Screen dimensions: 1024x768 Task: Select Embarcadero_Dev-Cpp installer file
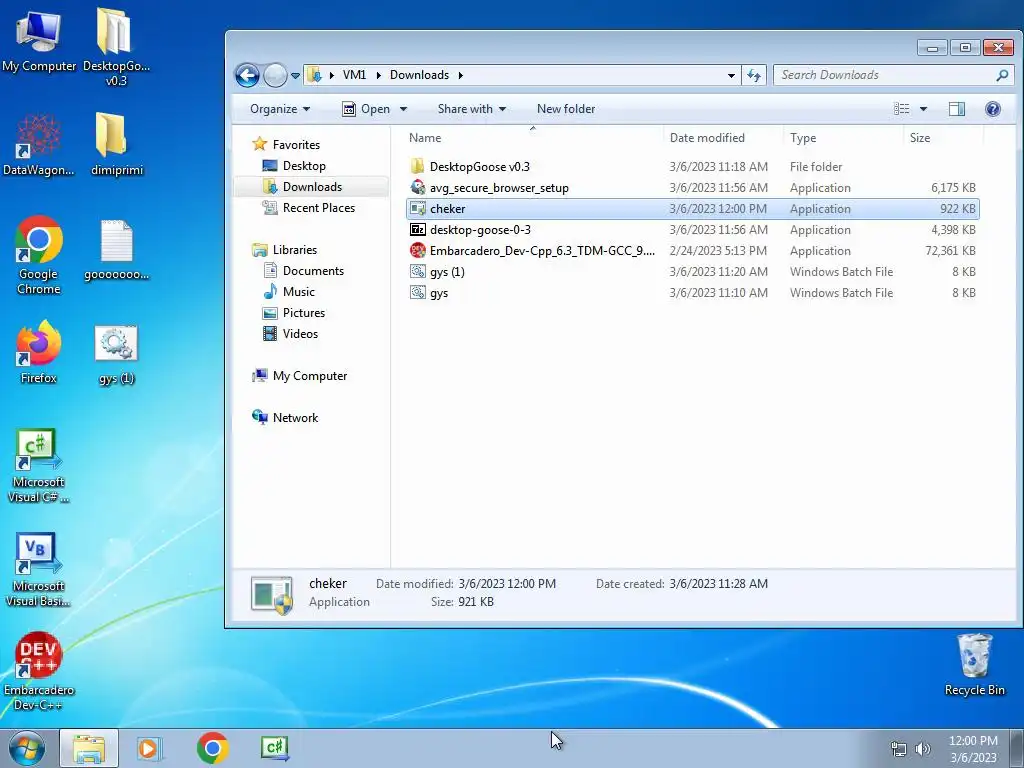[x=692, y=250]
